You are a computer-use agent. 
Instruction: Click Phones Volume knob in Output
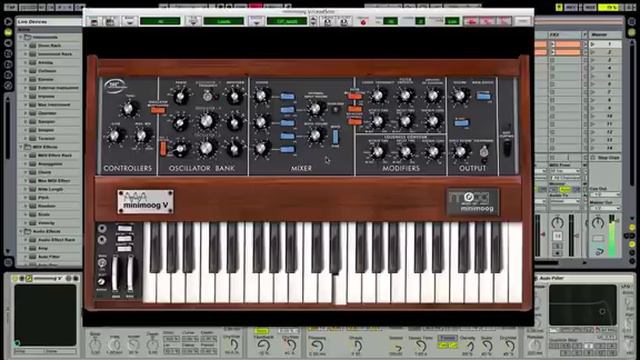pyautogui.click(x=460, y=152)
